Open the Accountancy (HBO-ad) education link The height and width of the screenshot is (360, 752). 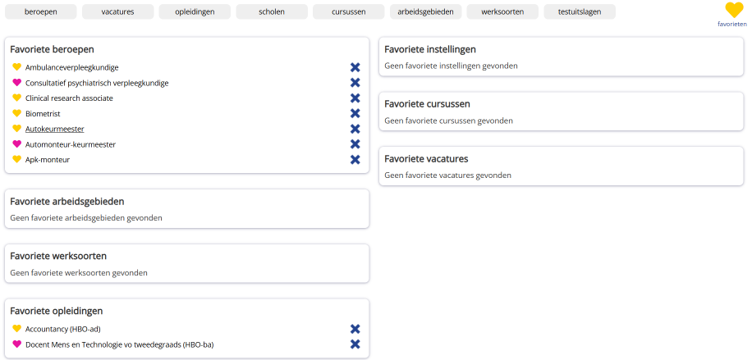(x=63, y=329)
